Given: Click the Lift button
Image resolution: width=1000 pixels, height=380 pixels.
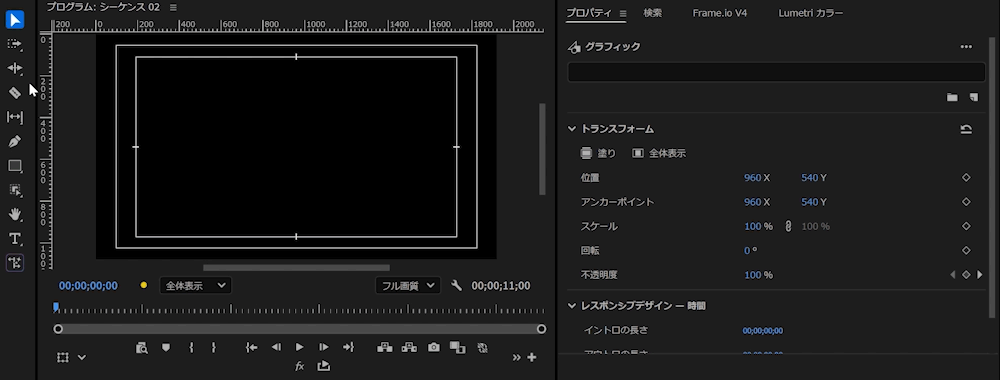Looking at the screenshot, I should point(385,347).
